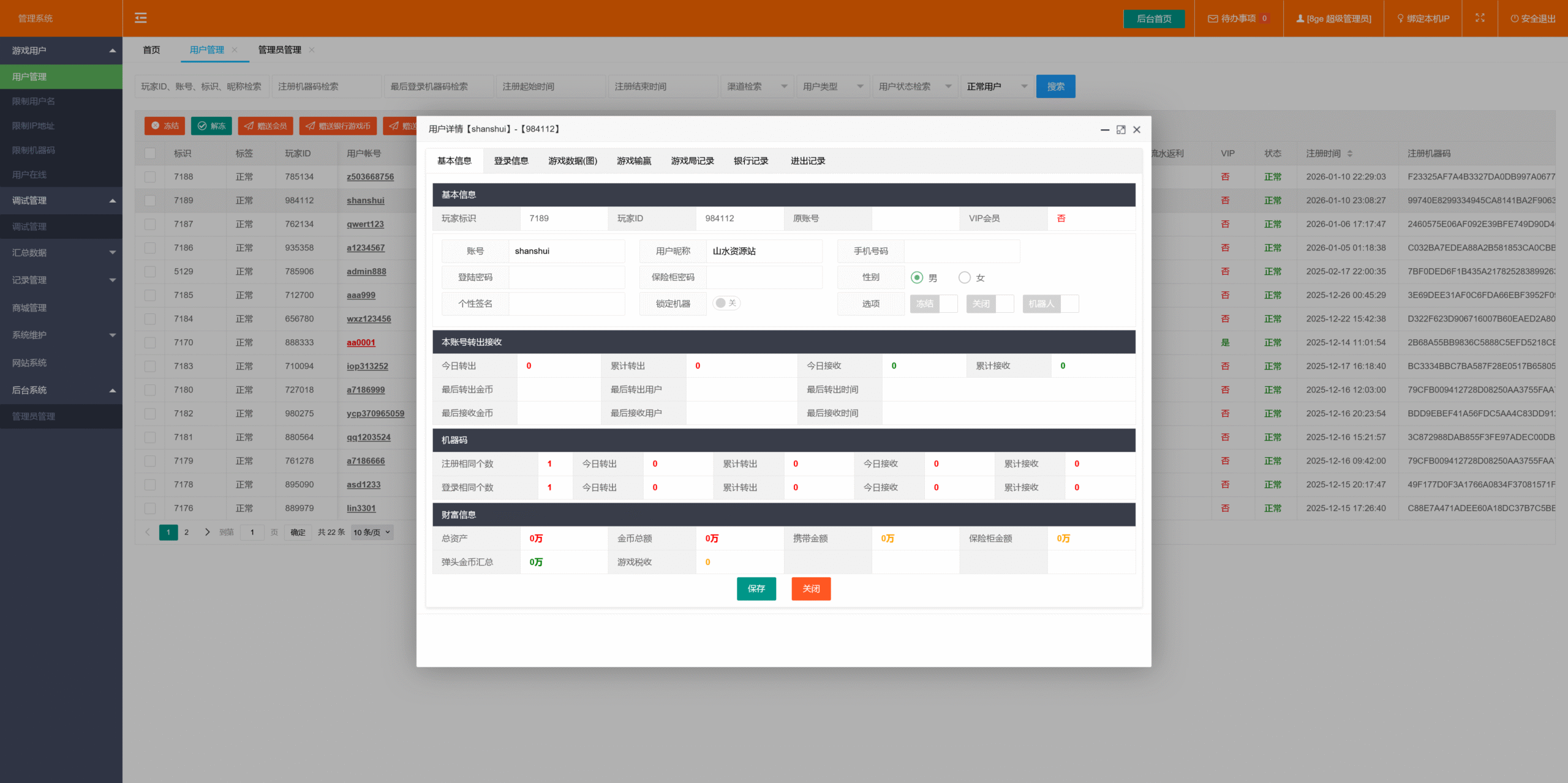Click the safe logout power icon
This screenshot has height=783, width=1568.
[x=1514, y=18]
